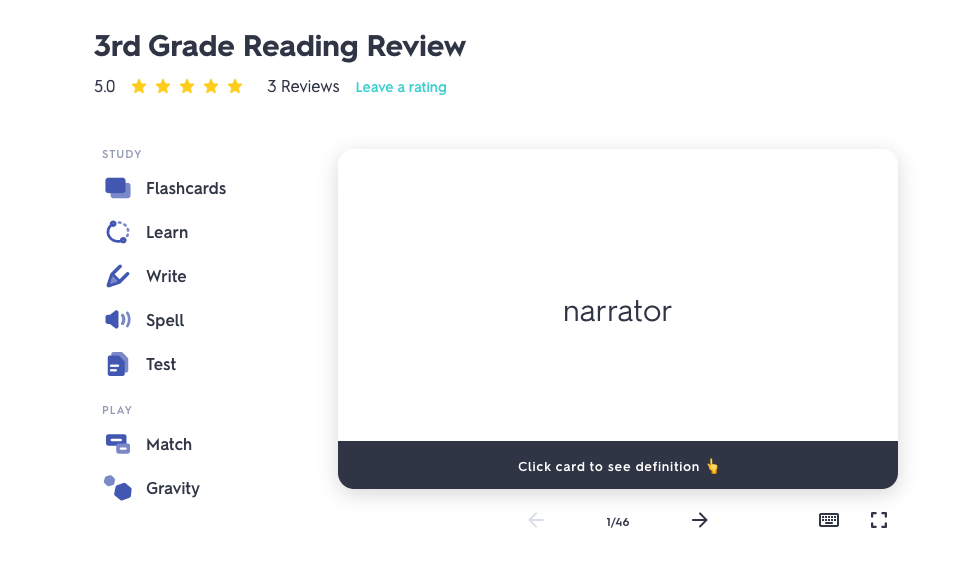Image resolution: width=966 pixels, height=578 pixels.
Task: Launch the Gravity game icon
Action: click(x=118, y=488)
